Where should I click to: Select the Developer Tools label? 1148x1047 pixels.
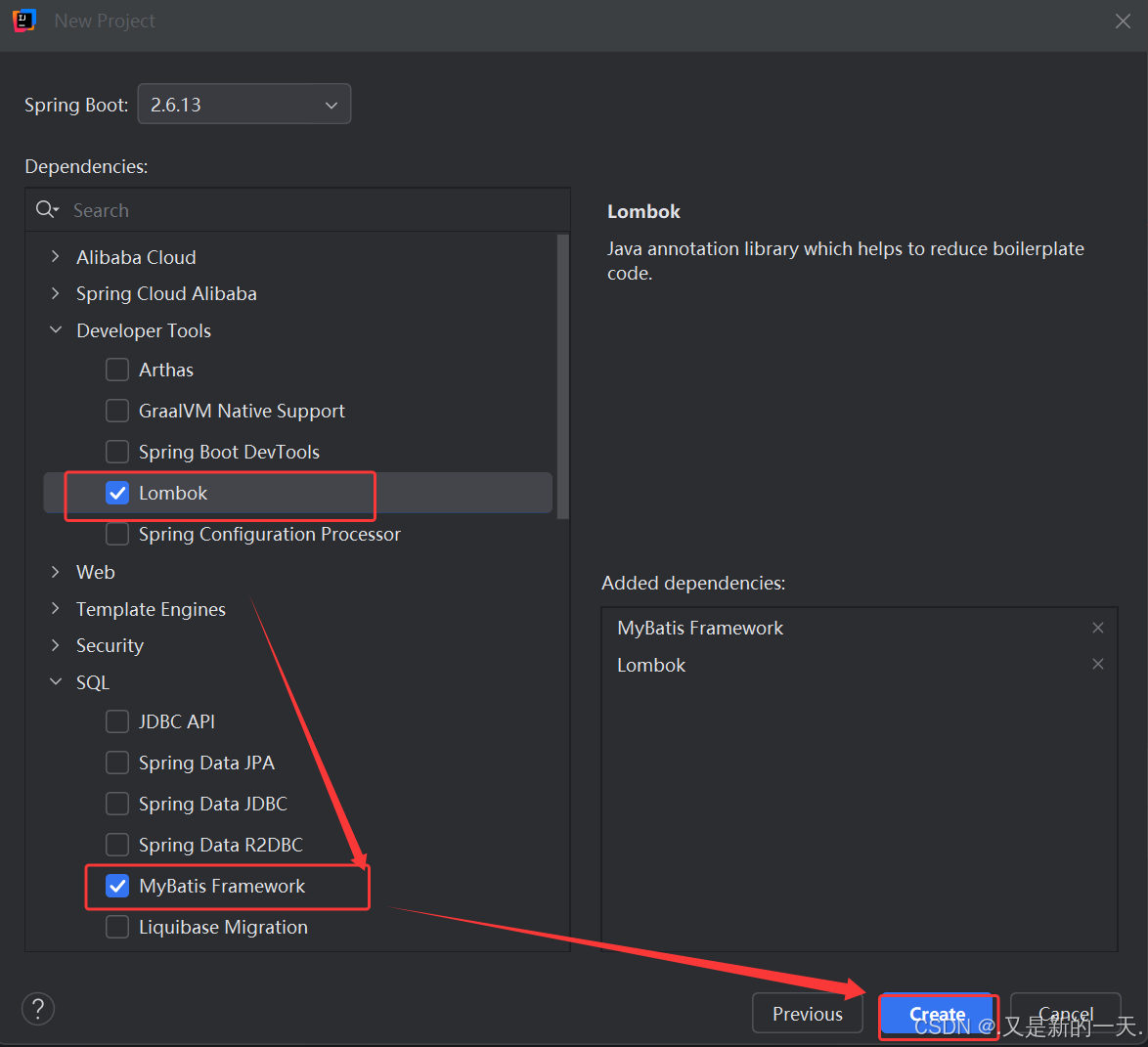coord(144,330)
